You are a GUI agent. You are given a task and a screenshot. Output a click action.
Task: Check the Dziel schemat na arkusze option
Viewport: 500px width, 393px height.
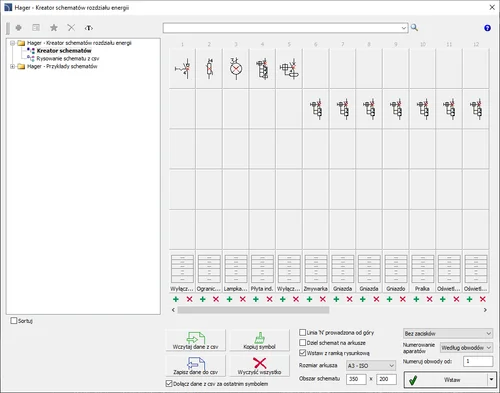pos(303,343)
